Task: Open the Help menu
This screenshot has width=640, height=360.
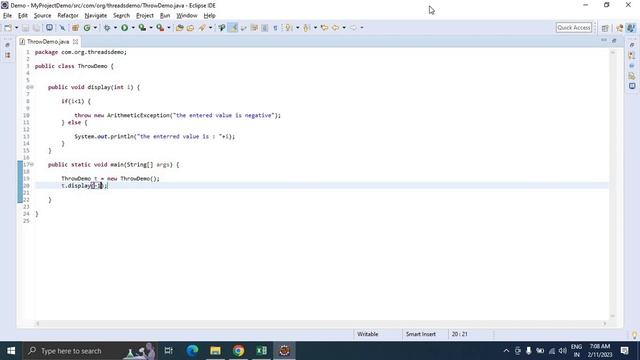Action: coord(209,16)
